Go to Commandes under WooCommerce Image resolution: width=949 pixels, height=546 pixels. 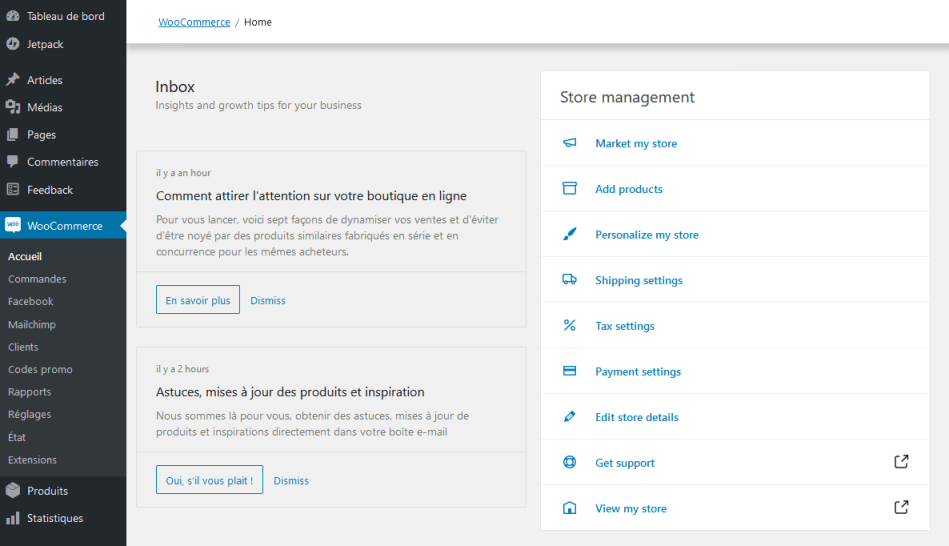coord(37,279)
